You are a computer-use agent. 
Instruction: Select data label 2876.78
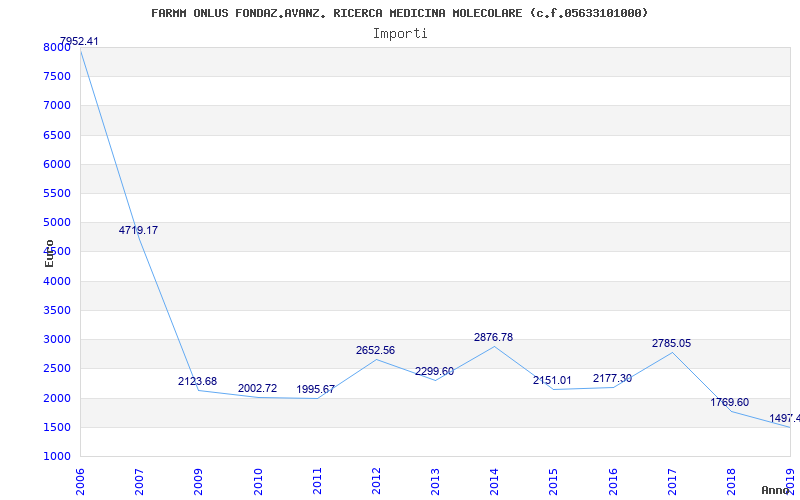(493, 337)
